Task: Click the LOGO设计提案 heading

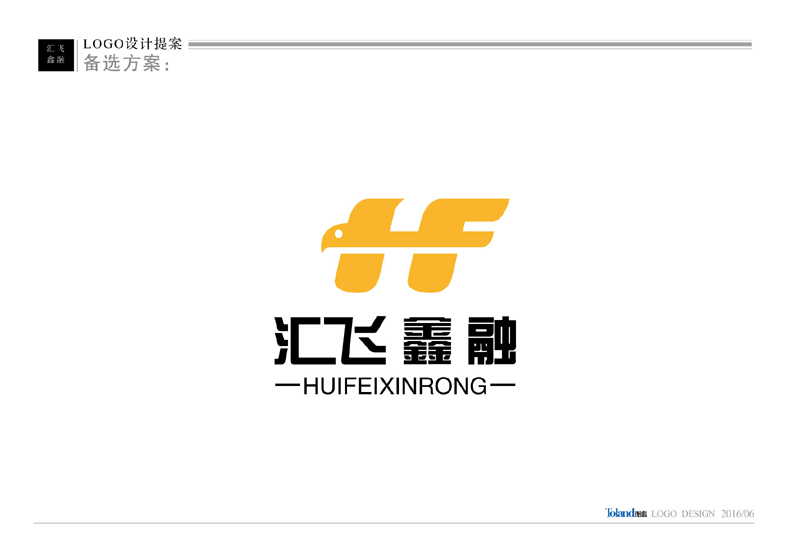Action: click(132, 45)
